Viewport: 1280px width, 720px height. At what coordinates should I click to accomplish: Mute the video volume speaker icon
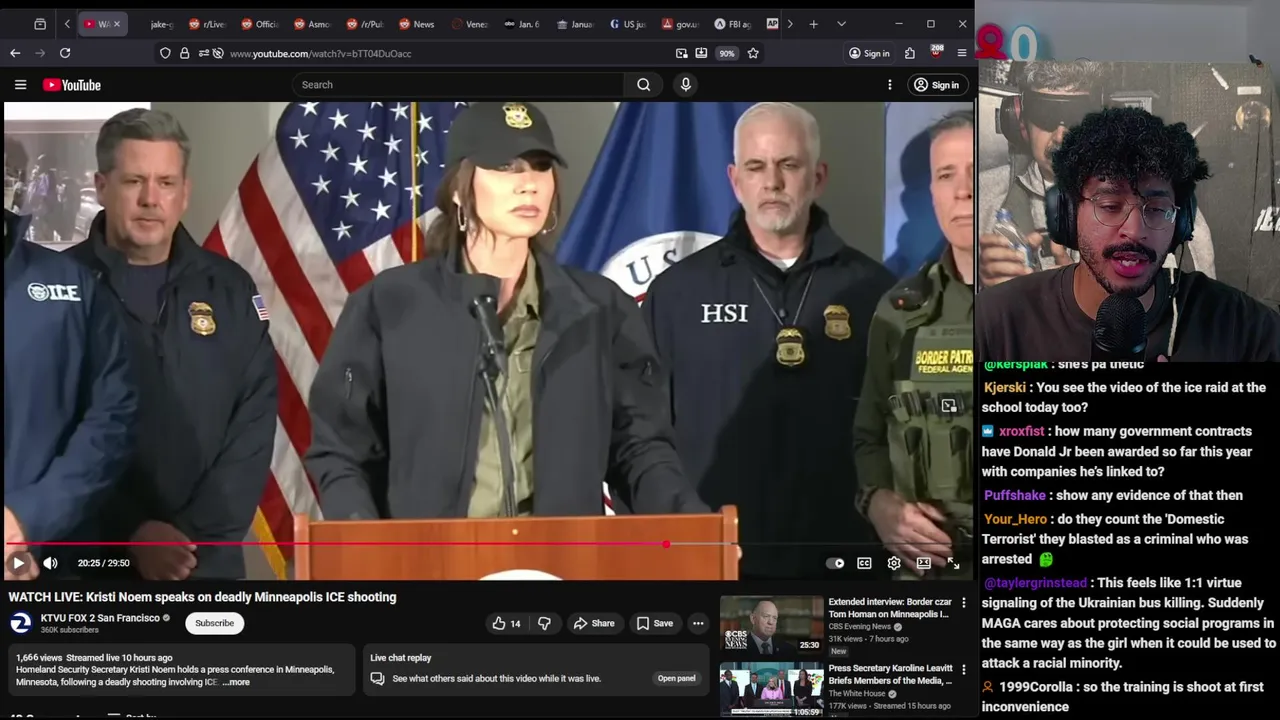(50, 563)
